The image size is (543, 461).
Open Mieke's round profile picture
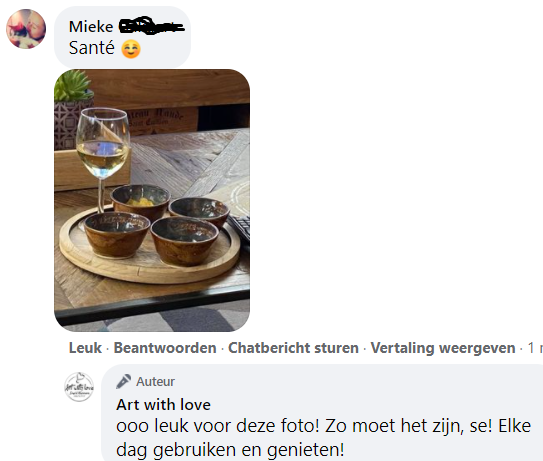click(x=26, y=29)
